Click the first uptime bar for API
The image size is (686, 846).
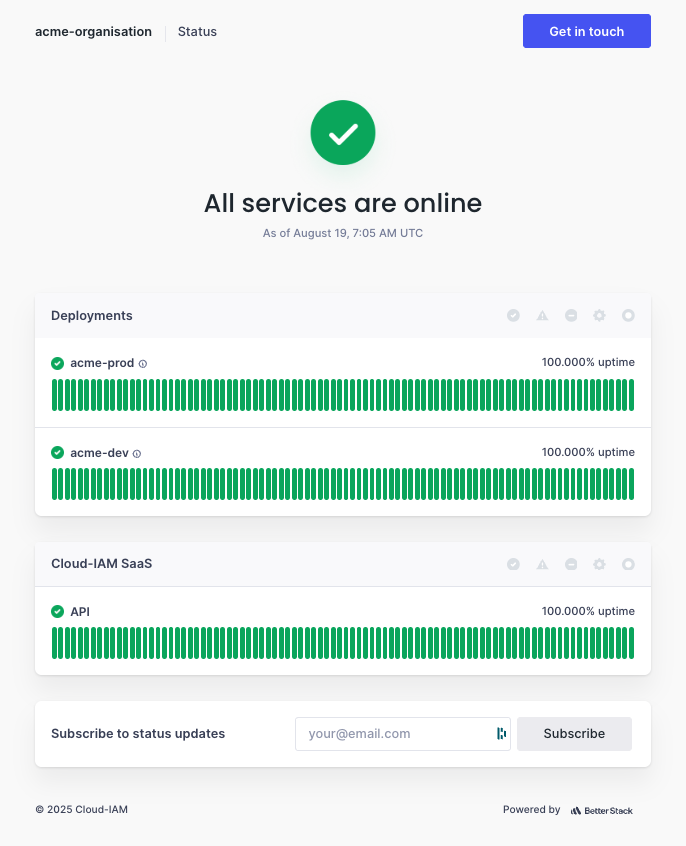pyautogui.click(x=54, y=643)
